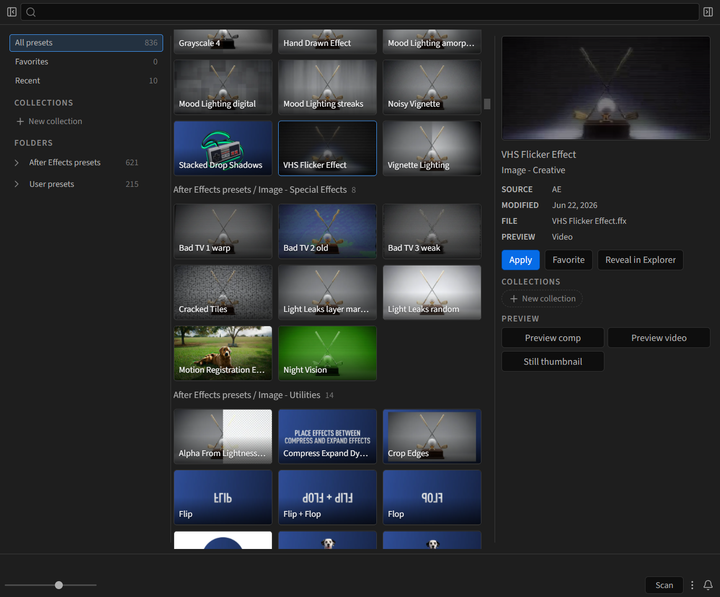This screenshot has height=597, width=720.
Task: Select the Flop preset thumbnail
Action: [432, 497]
